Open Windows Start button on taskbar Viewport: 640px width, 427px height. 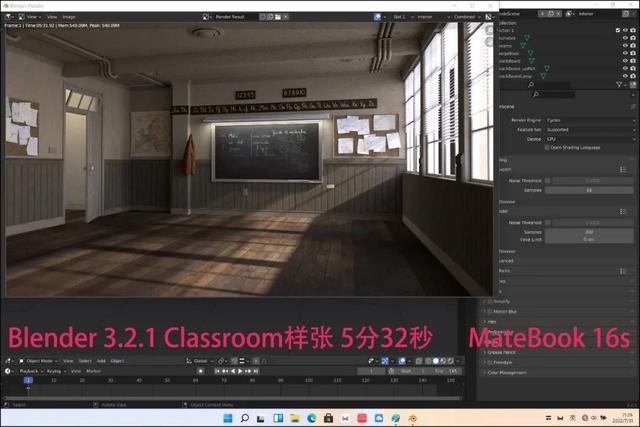click(228, 418)
